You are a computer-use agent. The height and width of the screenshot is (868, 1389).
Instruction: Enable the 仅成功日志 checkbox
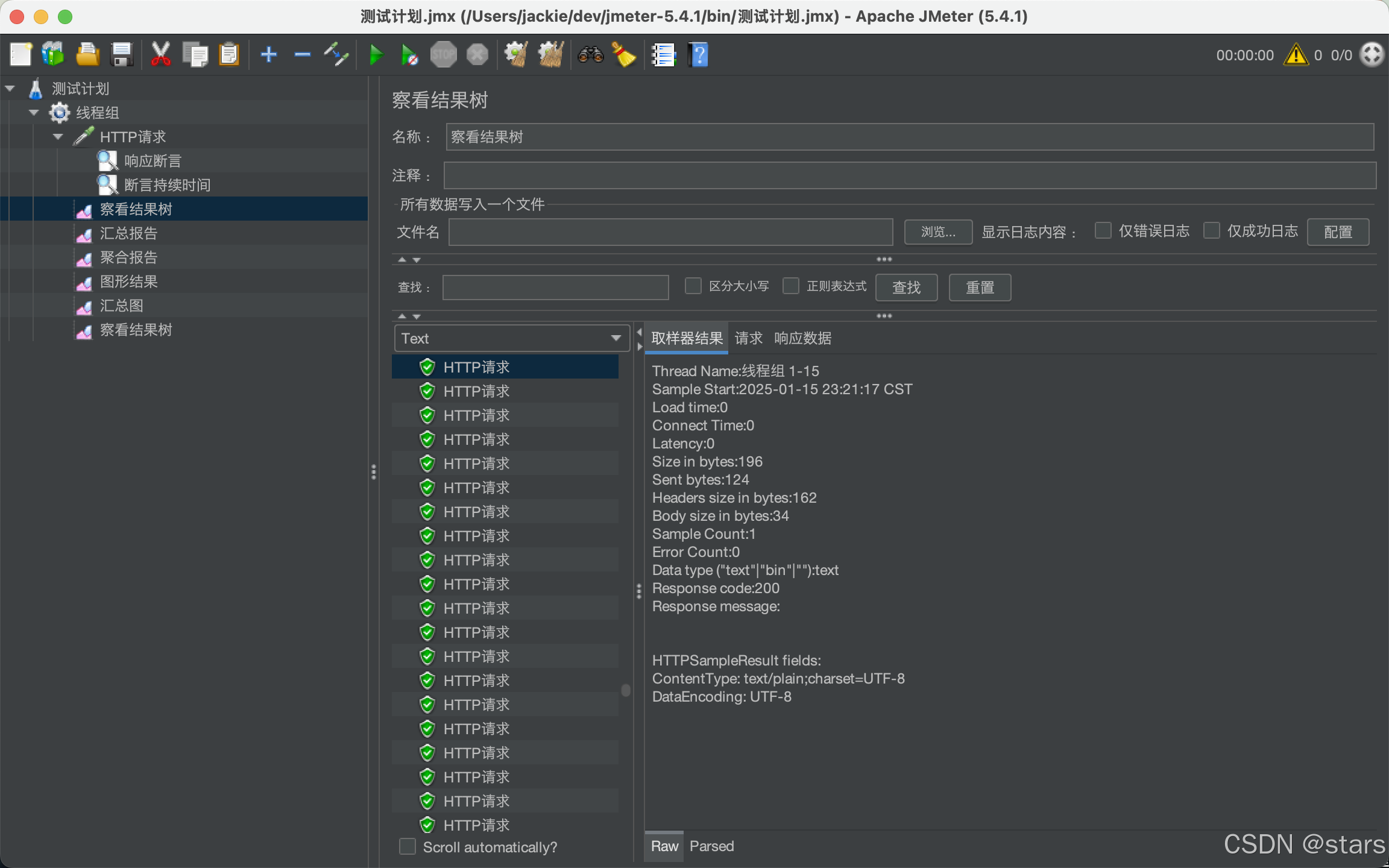[1211, 230]
